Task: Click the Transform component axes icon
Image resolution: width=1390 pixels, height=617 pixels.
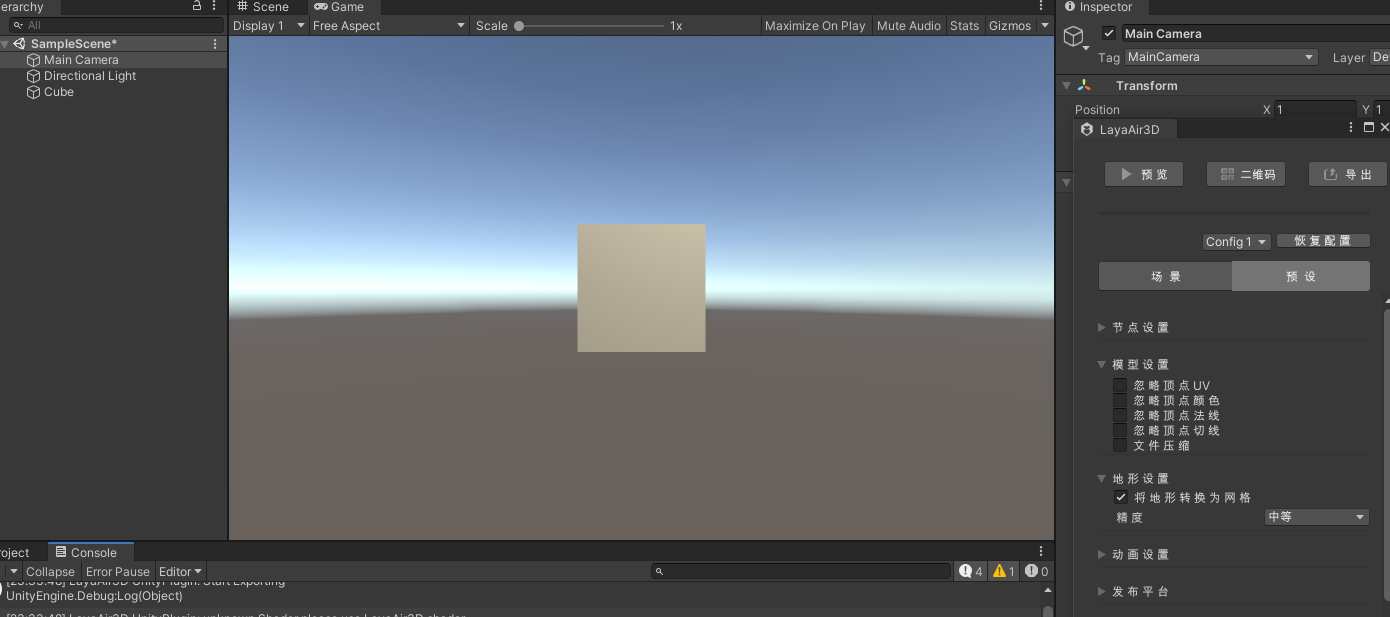Action: pos(1084,86)
